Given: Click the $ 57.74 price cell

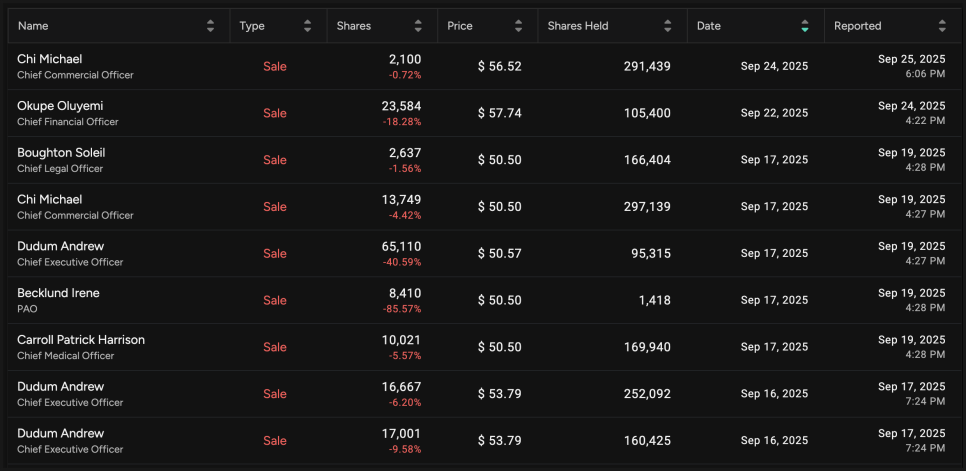Looking at the screenshot, I should point(500,113).
